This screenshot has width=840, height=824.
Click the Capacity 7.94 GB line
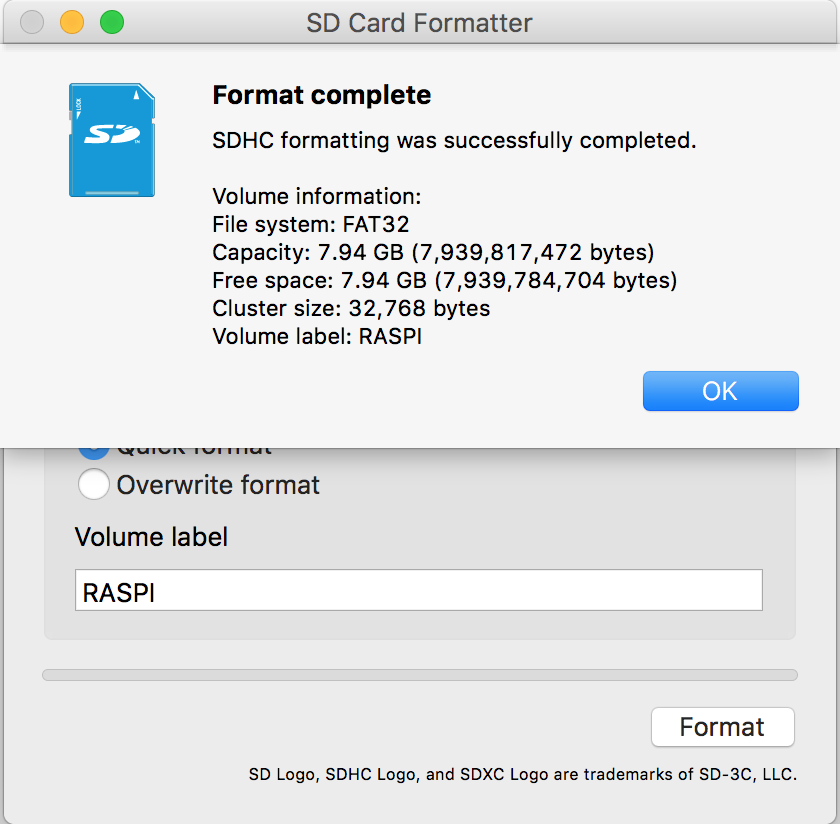click(433, 252)
